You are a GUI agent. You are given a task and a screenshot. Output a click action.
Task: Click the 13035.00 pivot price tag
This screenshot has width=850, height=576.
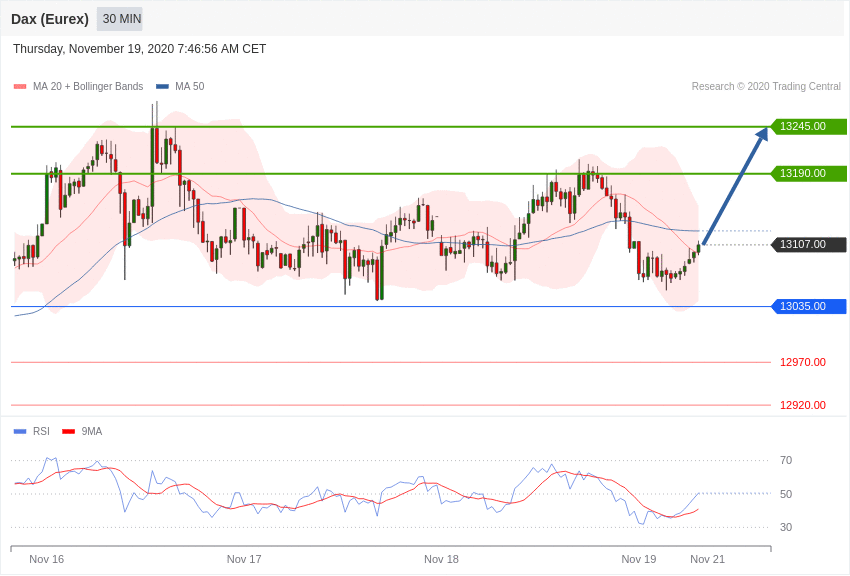click(x=808, y=306)
